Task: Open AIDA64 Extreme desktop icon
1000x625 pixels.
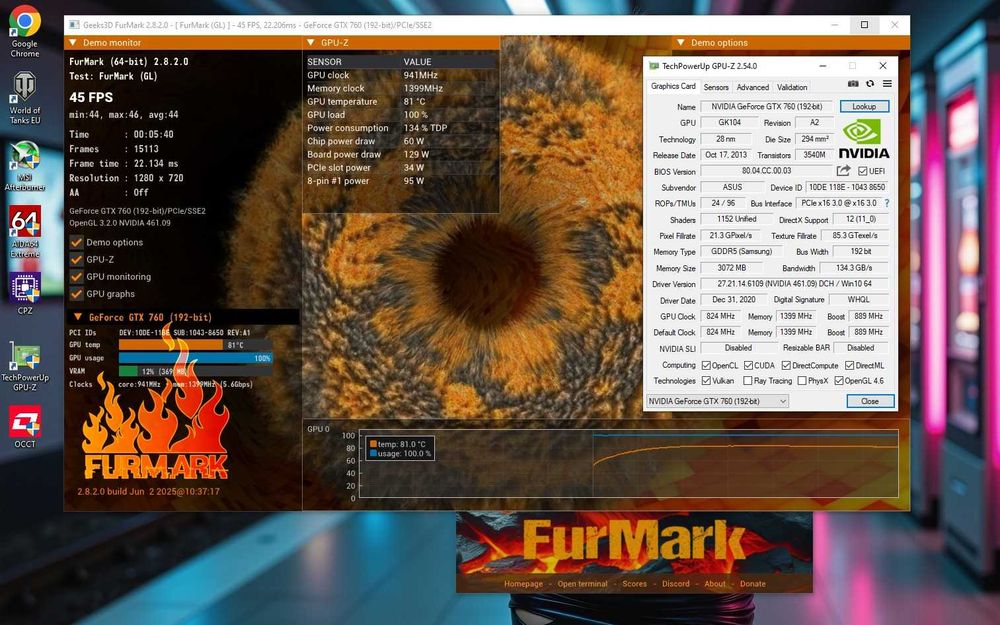Action: click(x=25, y=232)
